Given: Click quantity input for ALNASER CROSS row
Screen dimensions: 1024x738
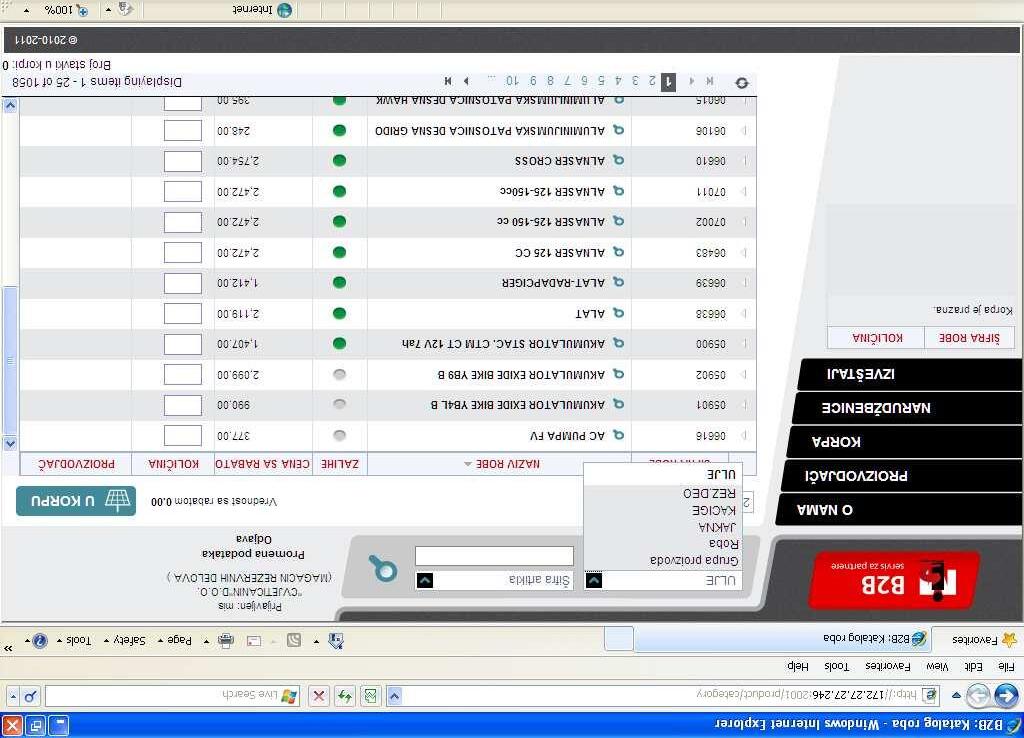Looking at the screenshot, I should pyautogui.click(x=183, y=161).
